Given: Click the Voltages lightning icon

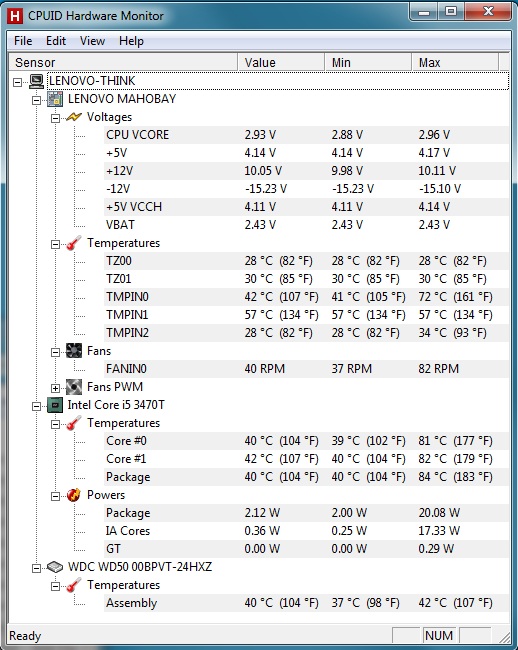Looking at the screenshot, I should (74, 117).
